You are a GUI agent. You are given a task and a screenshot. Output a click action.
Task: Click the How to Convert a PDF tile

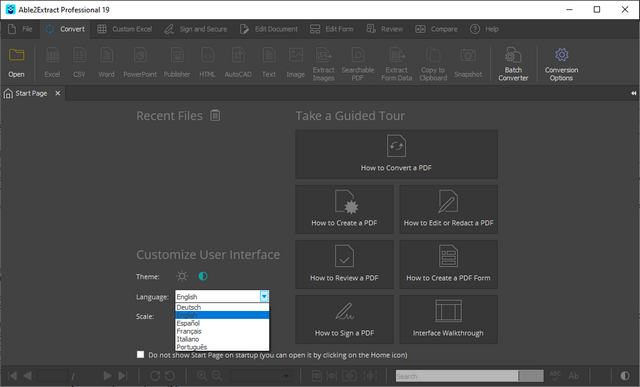pyautogui.click(x=396, y=154)
